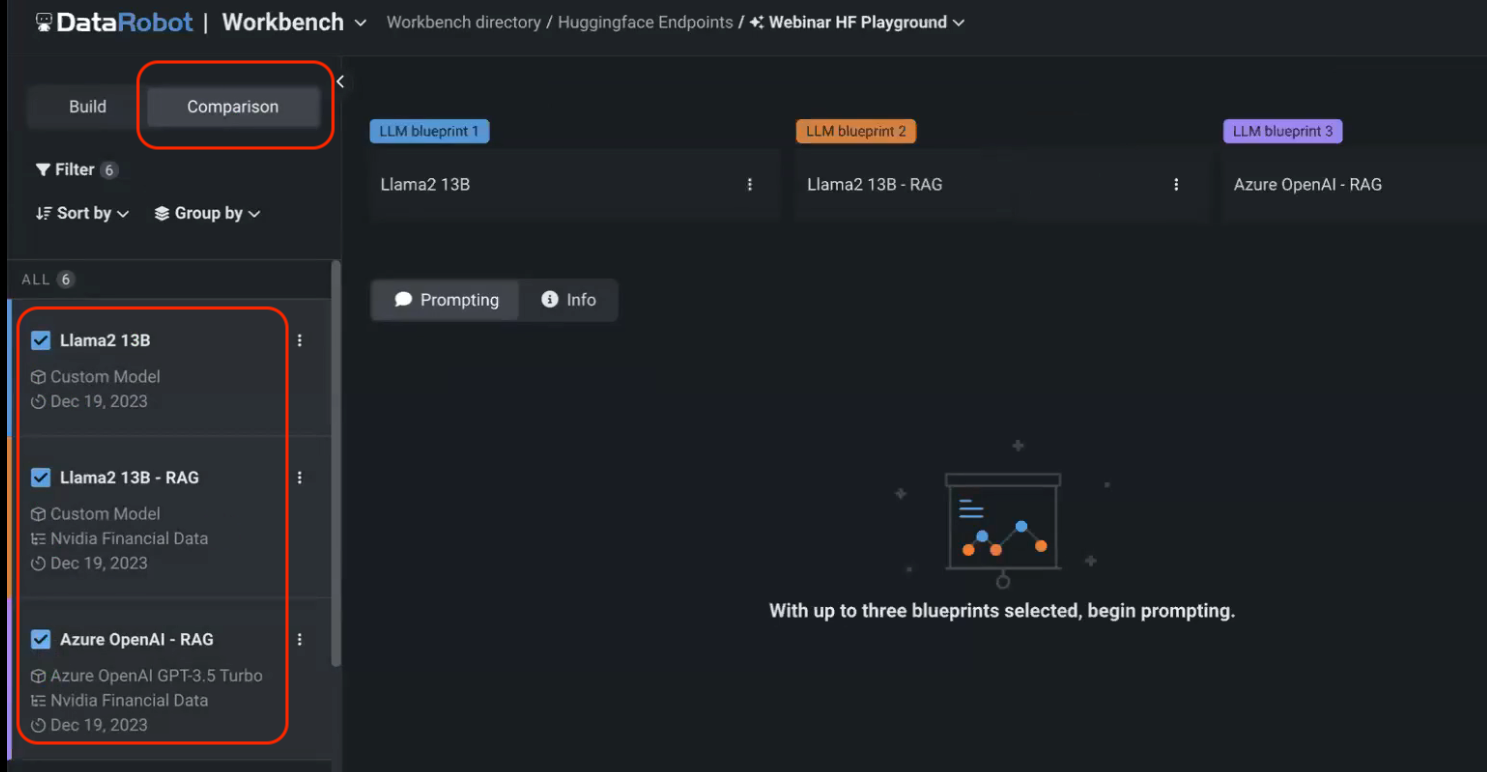Open the three-dot menu for Llama2 13B - RAG card

click(299, 477)
